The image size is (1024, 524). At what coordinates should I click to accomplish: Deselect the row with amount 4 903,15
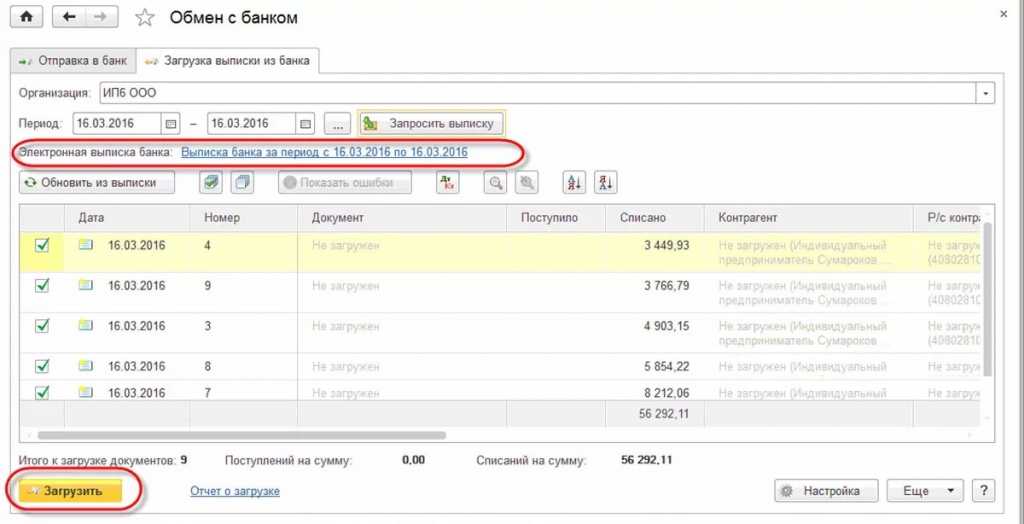[x=42, y=325]
